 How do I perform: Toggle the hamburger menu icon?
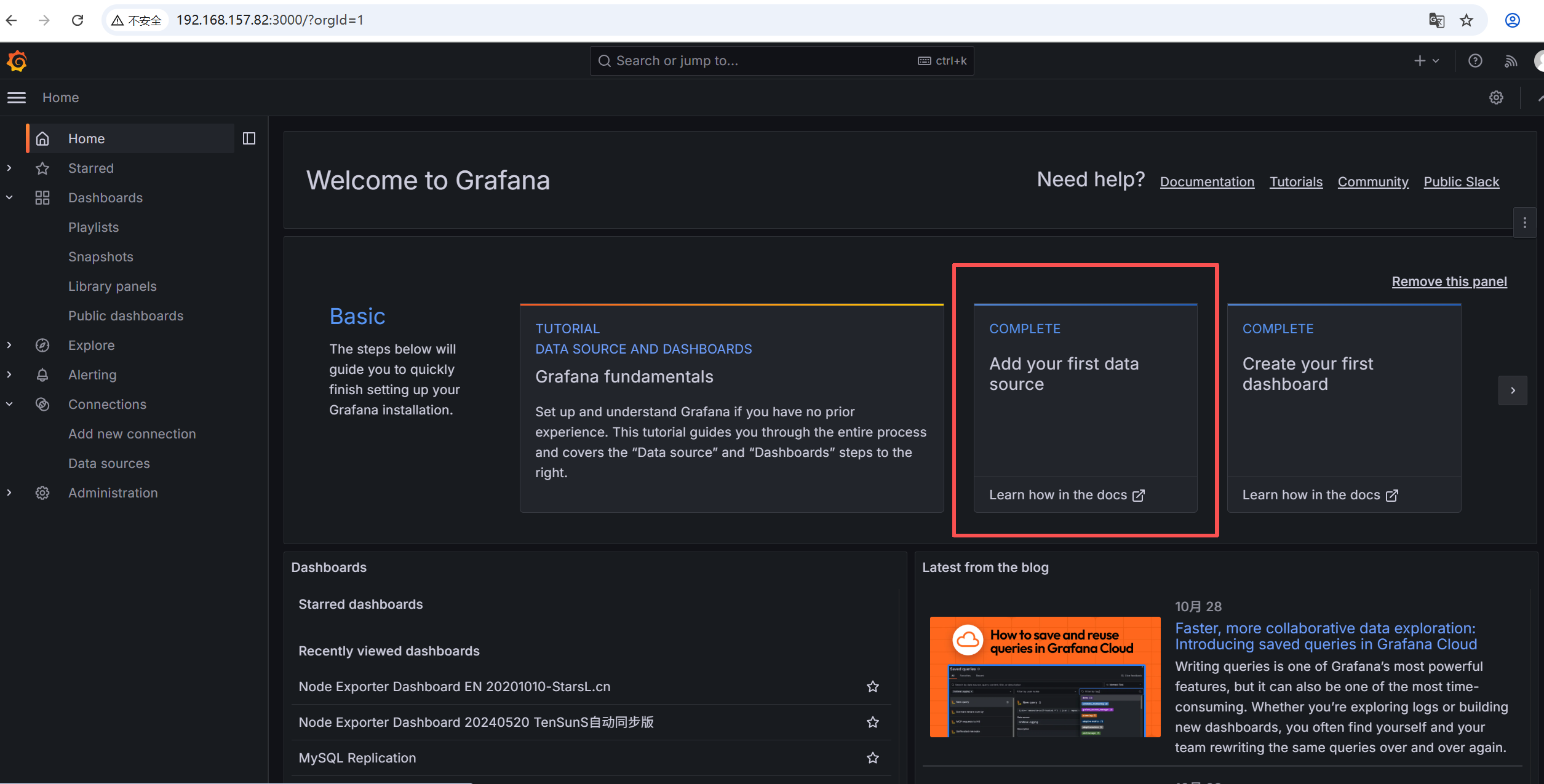[x=17, y=98]
